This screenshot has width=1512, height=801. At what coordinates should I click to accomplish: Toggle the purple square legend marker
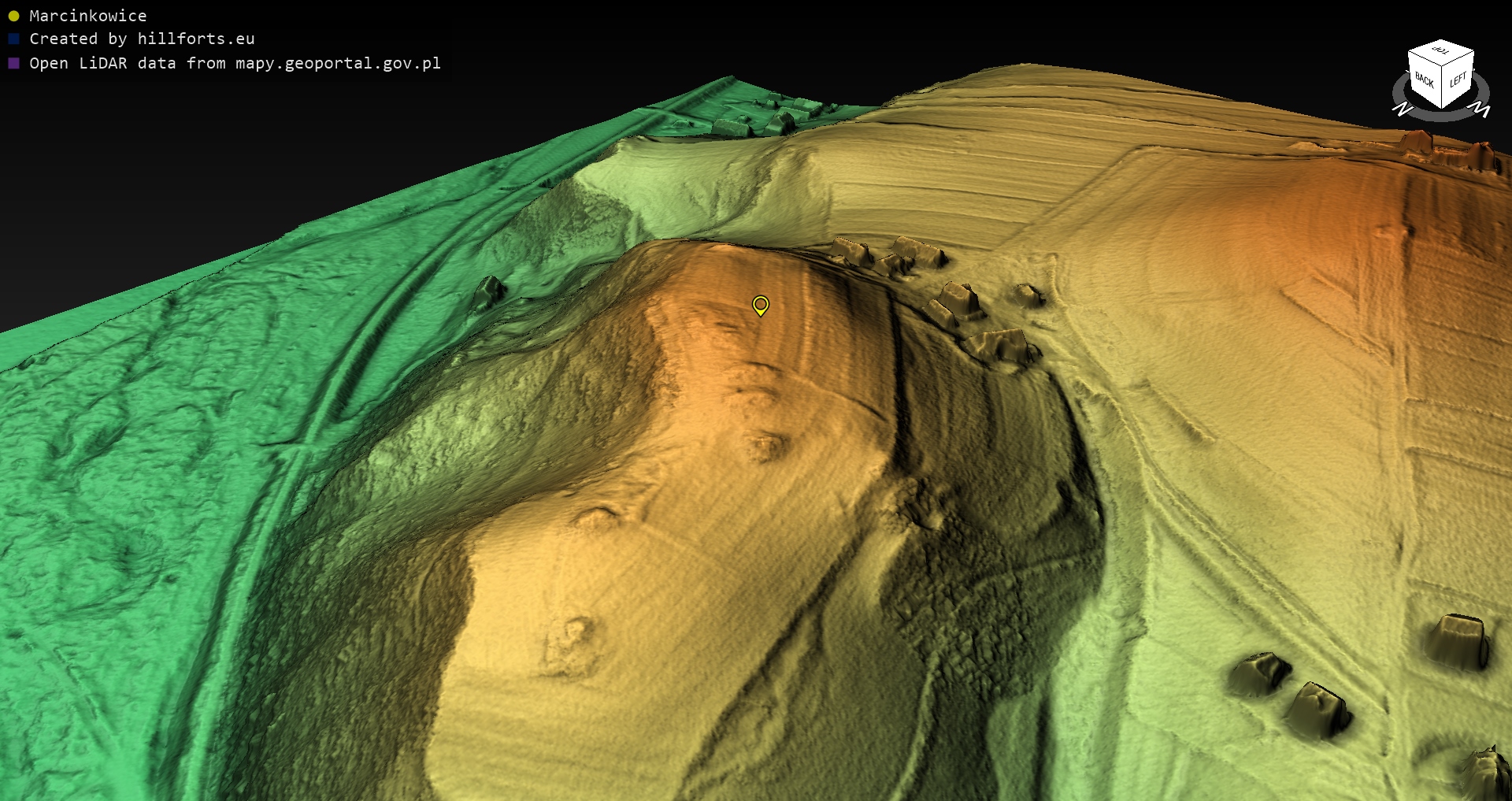point(13,63)
